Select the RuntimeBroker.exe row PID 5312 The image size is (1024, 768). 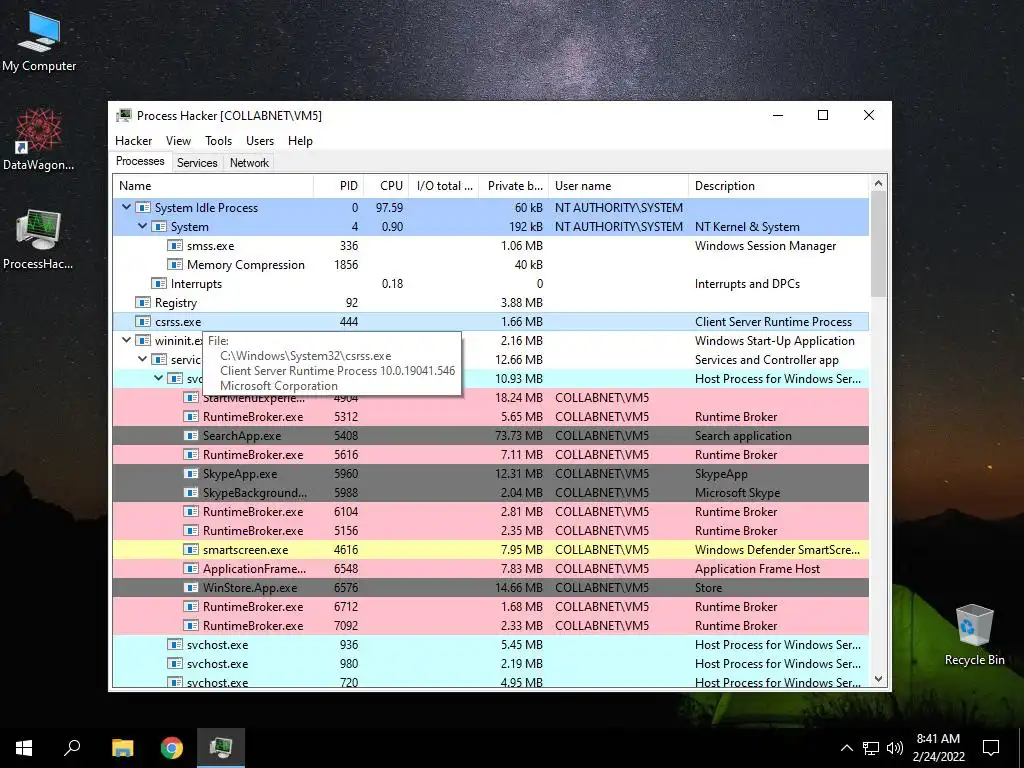point(490,417)
